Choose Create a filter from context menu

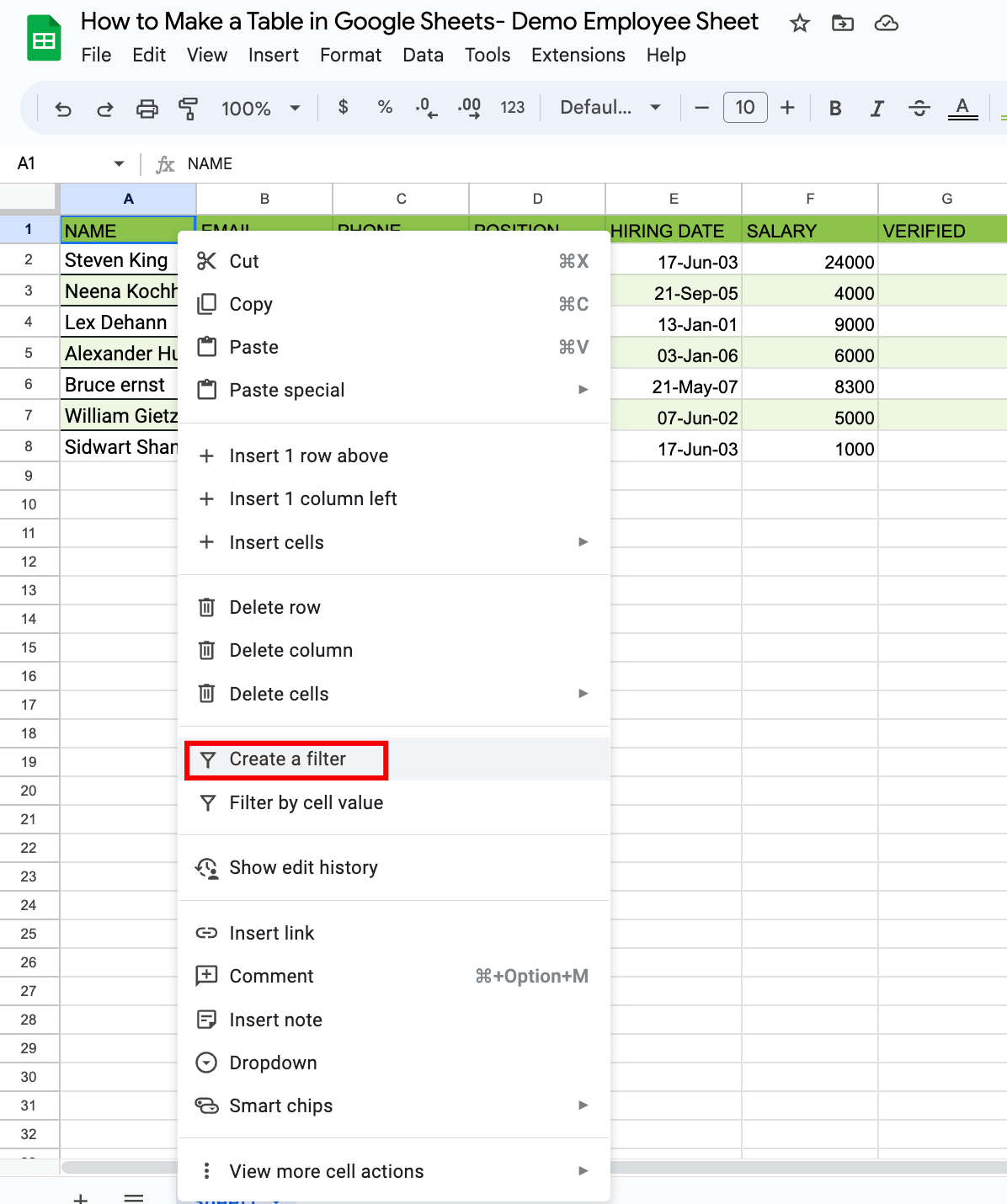pyautogui.click(x=287, y=759)
